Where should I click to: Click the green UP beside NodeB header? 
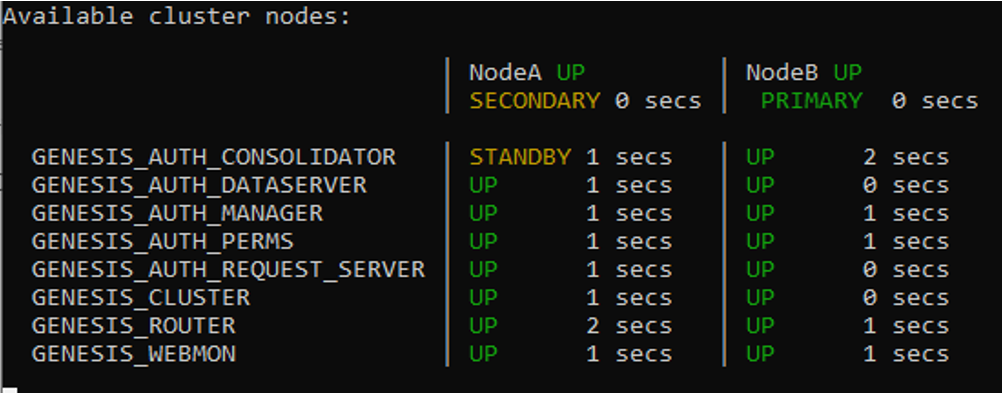[847, 73]
